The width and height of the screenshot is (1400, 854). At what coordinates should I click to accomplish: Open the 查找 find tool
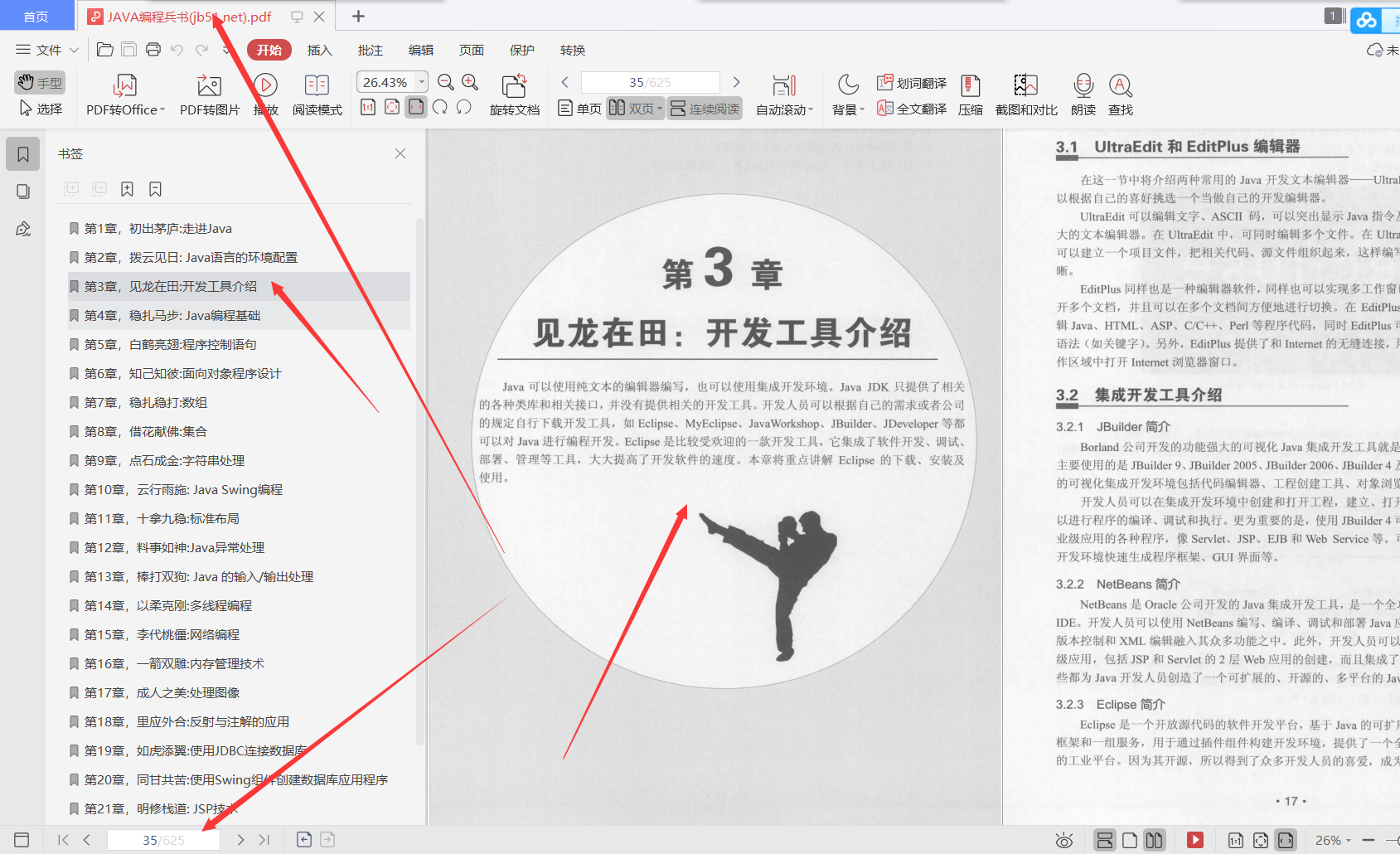click(1121, 95)
